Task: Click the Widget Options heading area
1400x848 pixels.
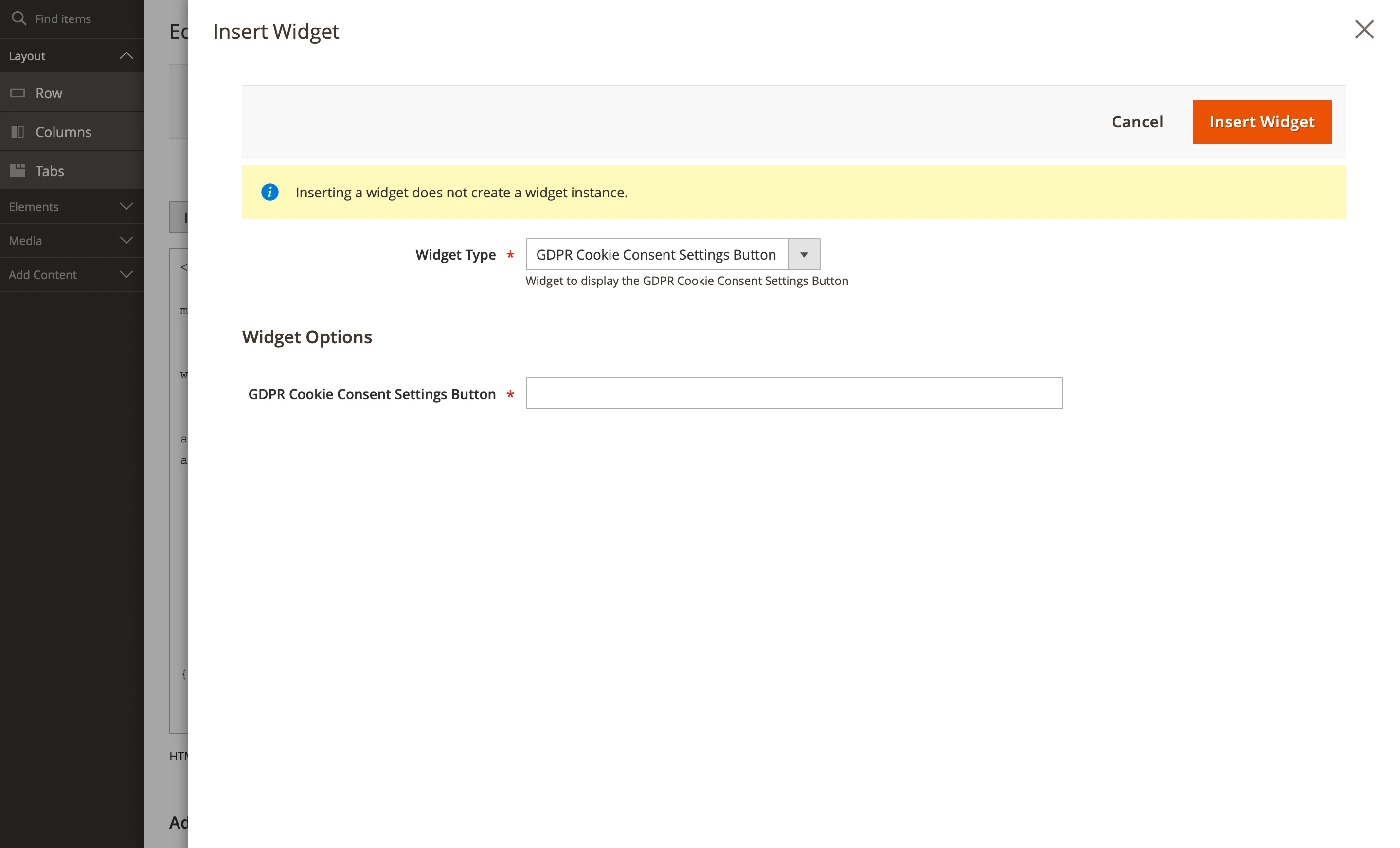Action: pos(307,336)
